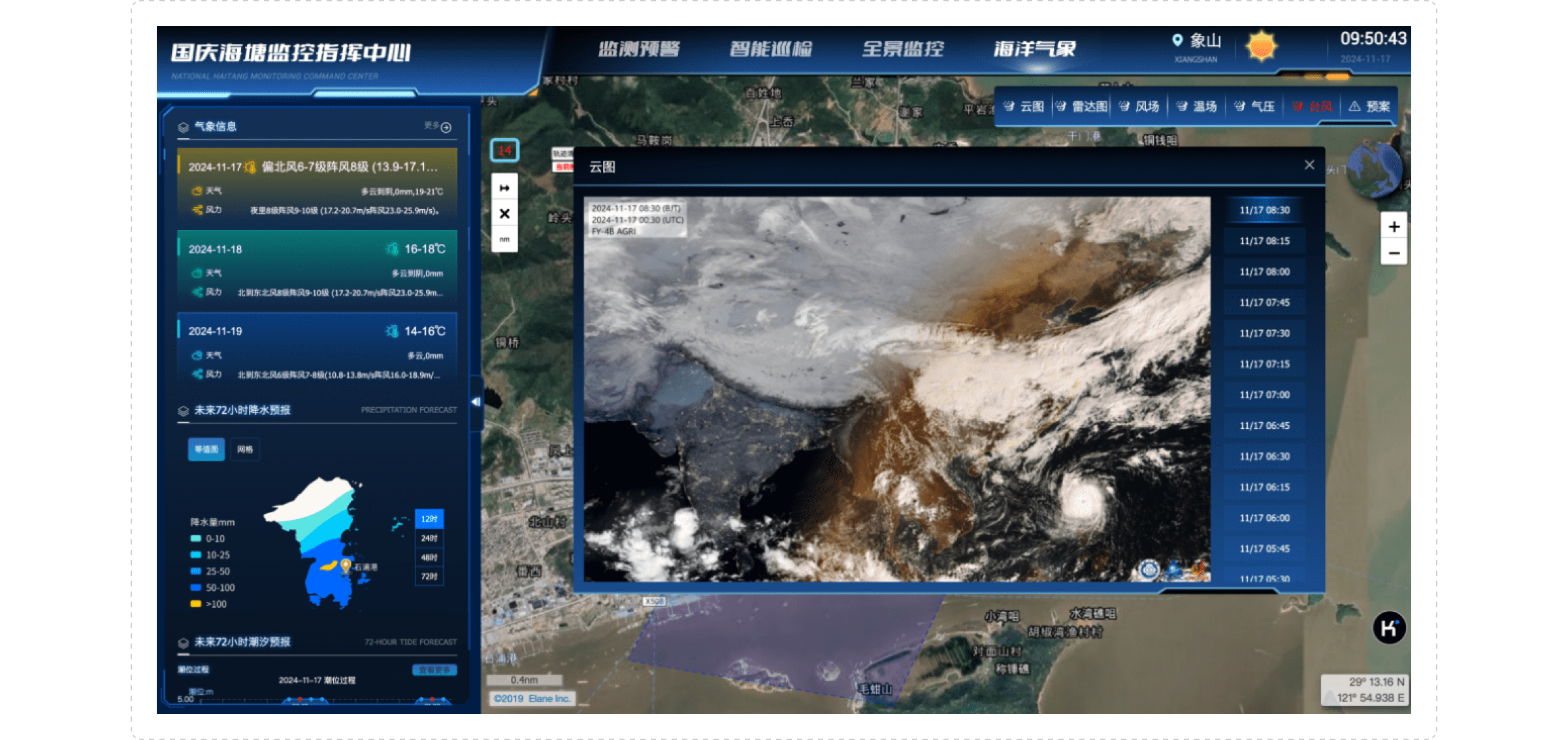Select the 11/17 07:30 cloud image time

1264,333
